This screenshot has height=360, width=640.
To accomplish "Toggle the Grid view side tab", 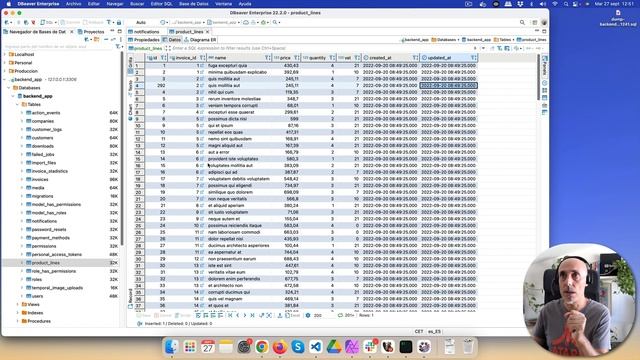I will coord(131,64).
